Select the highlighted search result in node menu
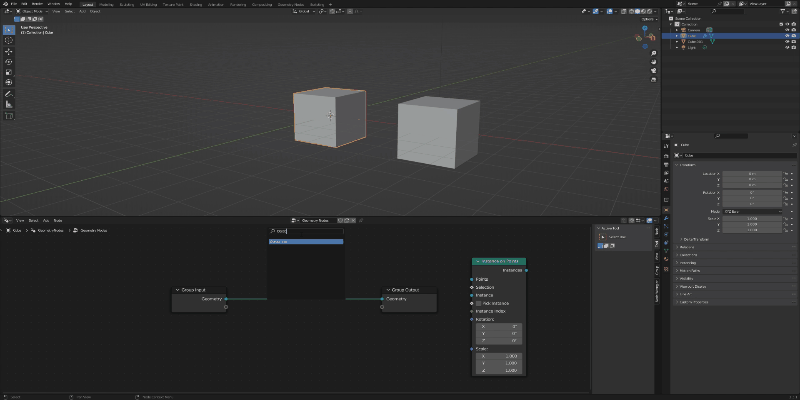The height and width of the screenshot is (400, 800). coord(306,241)
